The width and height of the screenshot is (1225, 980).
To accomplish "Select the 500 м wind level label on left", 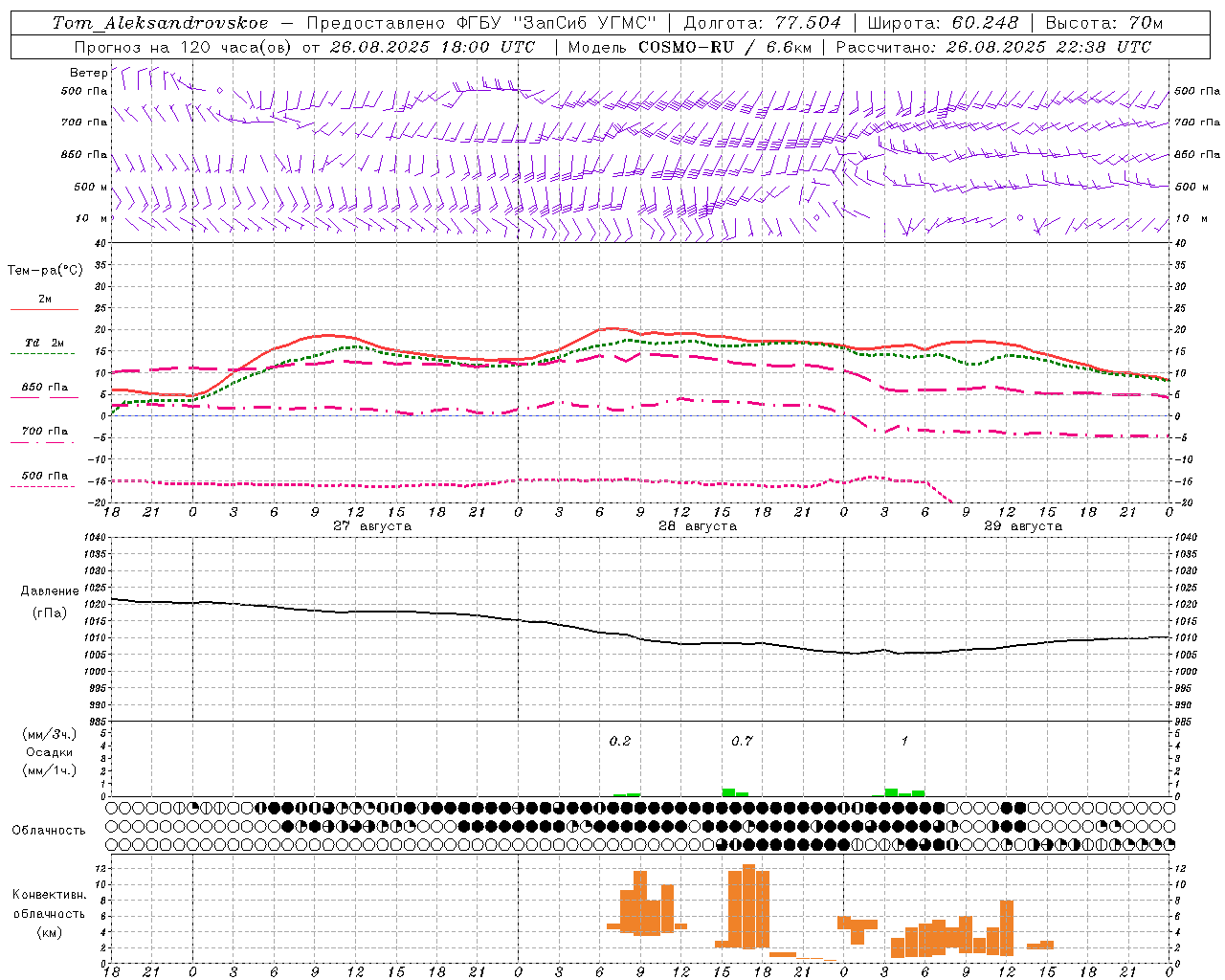I will (91, 187).
